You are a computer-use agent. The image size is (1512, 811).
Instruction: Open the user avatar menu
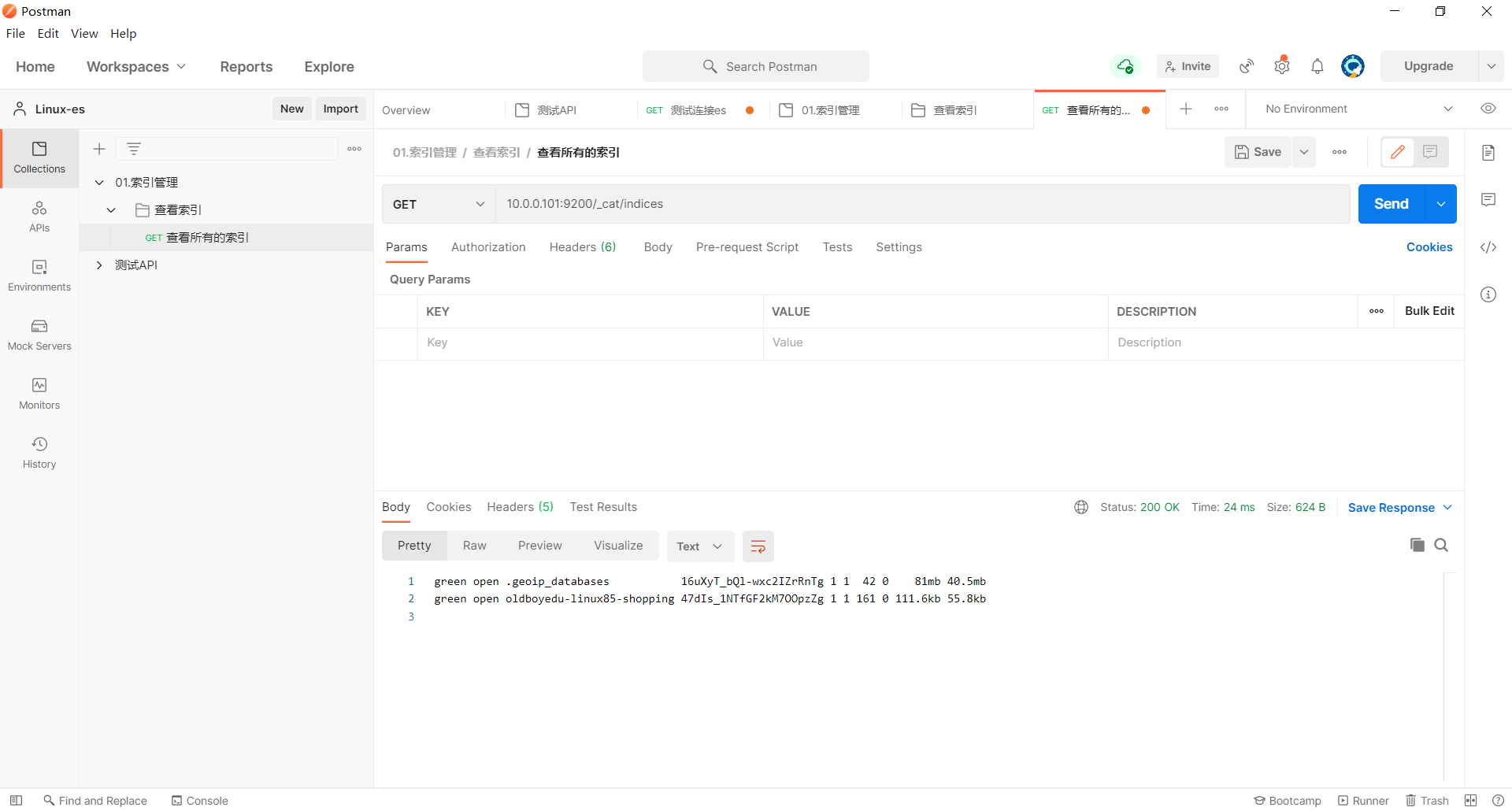1353,66
